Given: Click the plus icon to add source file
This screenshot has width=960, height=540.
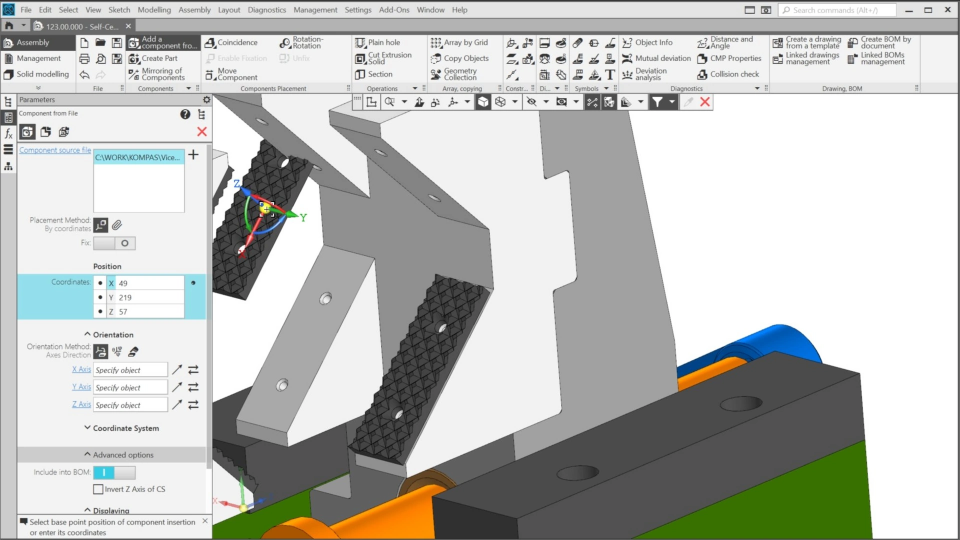Looking at the screenshot, I should pyautogui.click(x=194, y=155).
